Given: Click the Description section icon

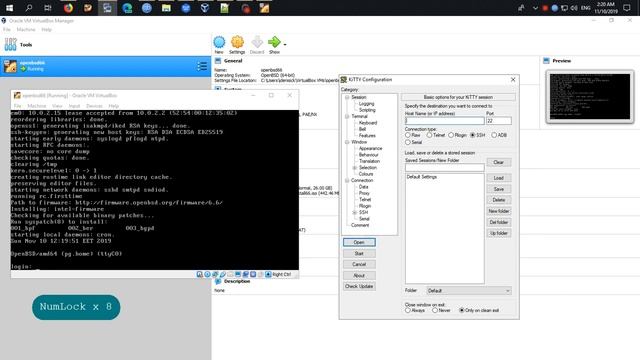Looking at the screenshot, I should click(218, 281).
